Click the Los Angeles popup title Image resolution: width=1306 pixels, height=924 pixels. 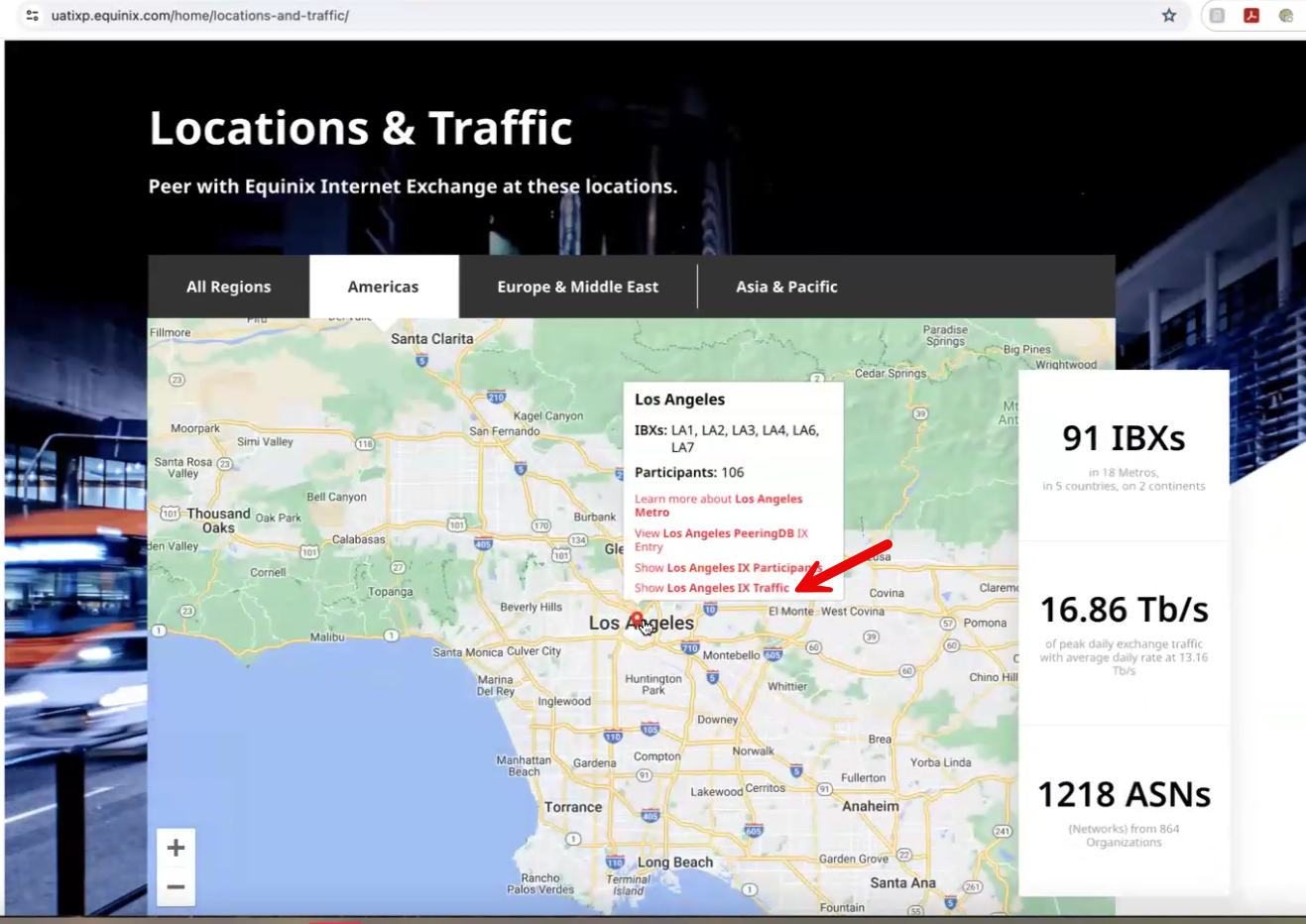coord(679,400)
